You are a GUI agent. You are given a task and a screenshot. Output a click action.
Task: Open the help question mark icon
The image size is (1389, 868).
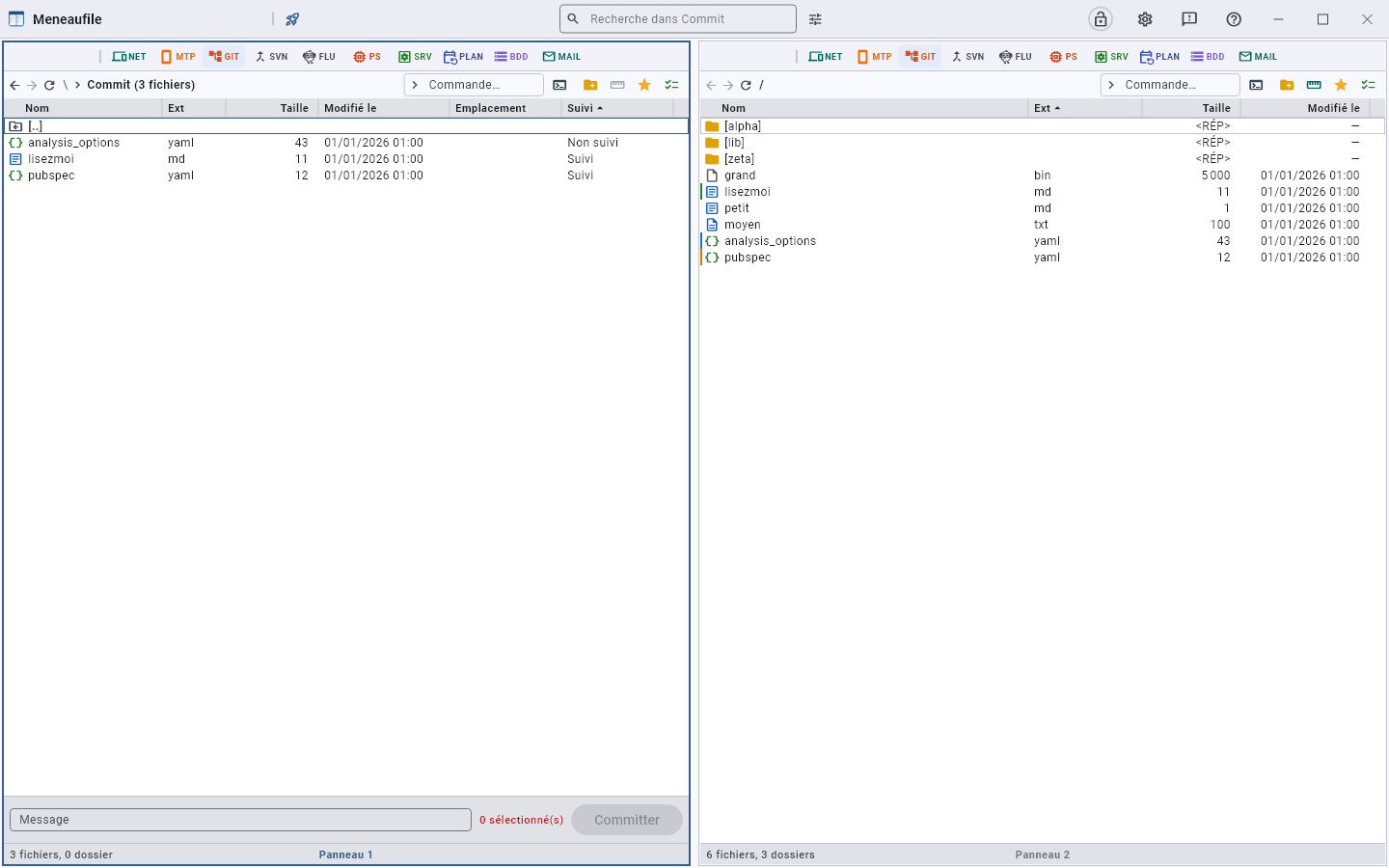[1234, 19]
